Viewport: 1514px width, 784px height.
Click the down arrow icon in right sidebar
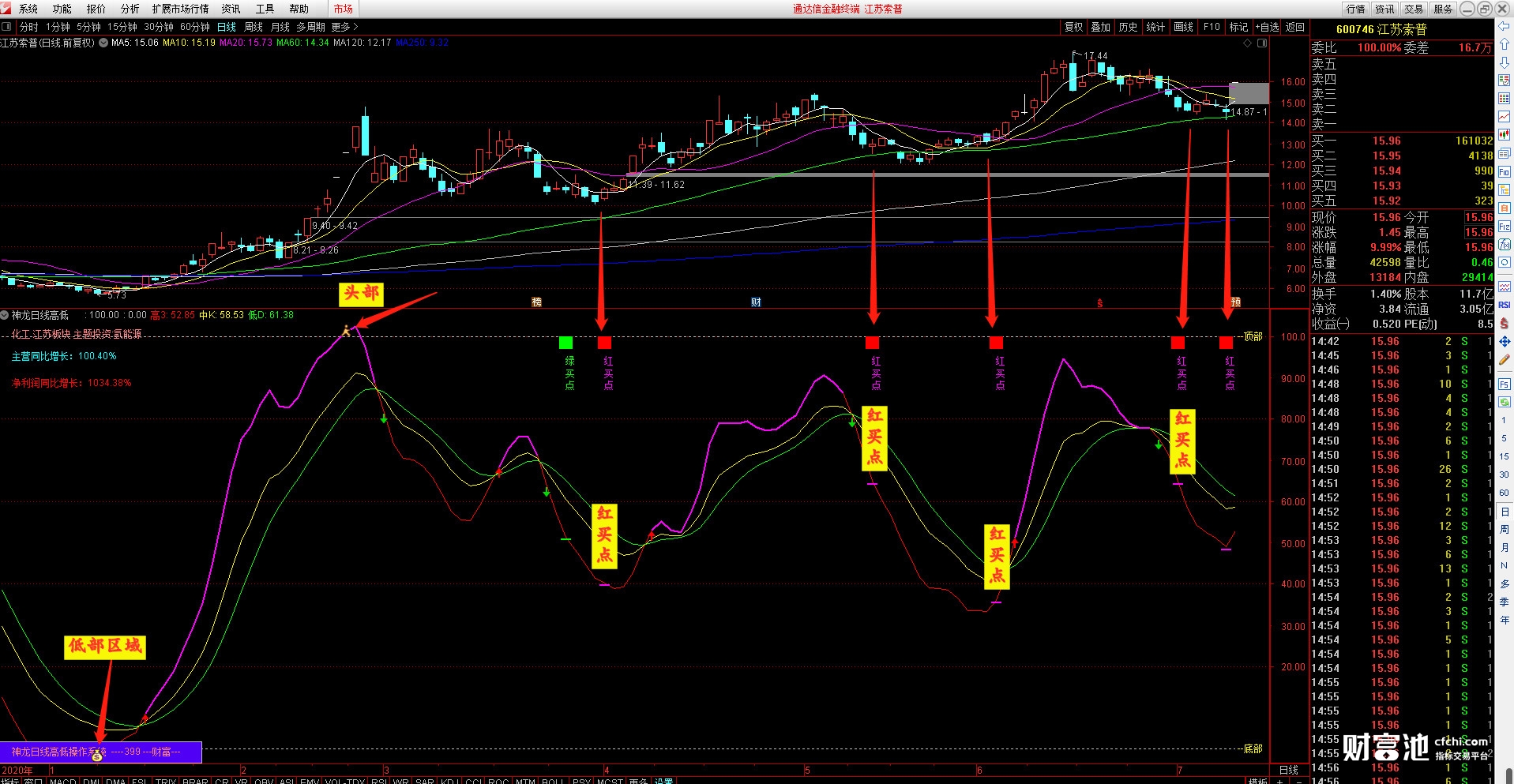point(1504,62)
